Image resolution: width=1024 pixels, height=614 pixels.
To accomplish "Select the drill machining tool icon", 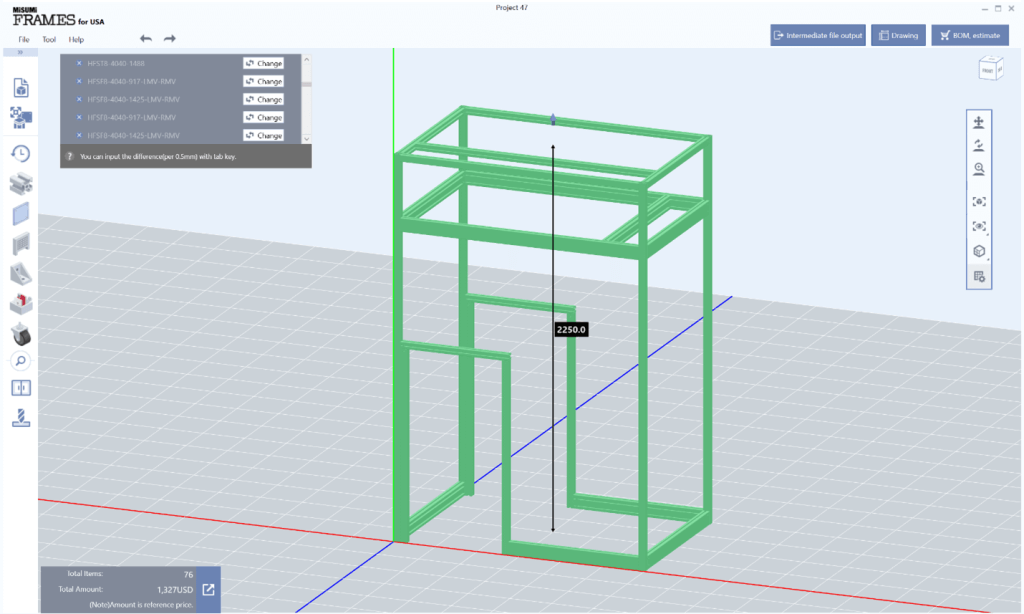I will pyautogui.click(x=21, y=418).
